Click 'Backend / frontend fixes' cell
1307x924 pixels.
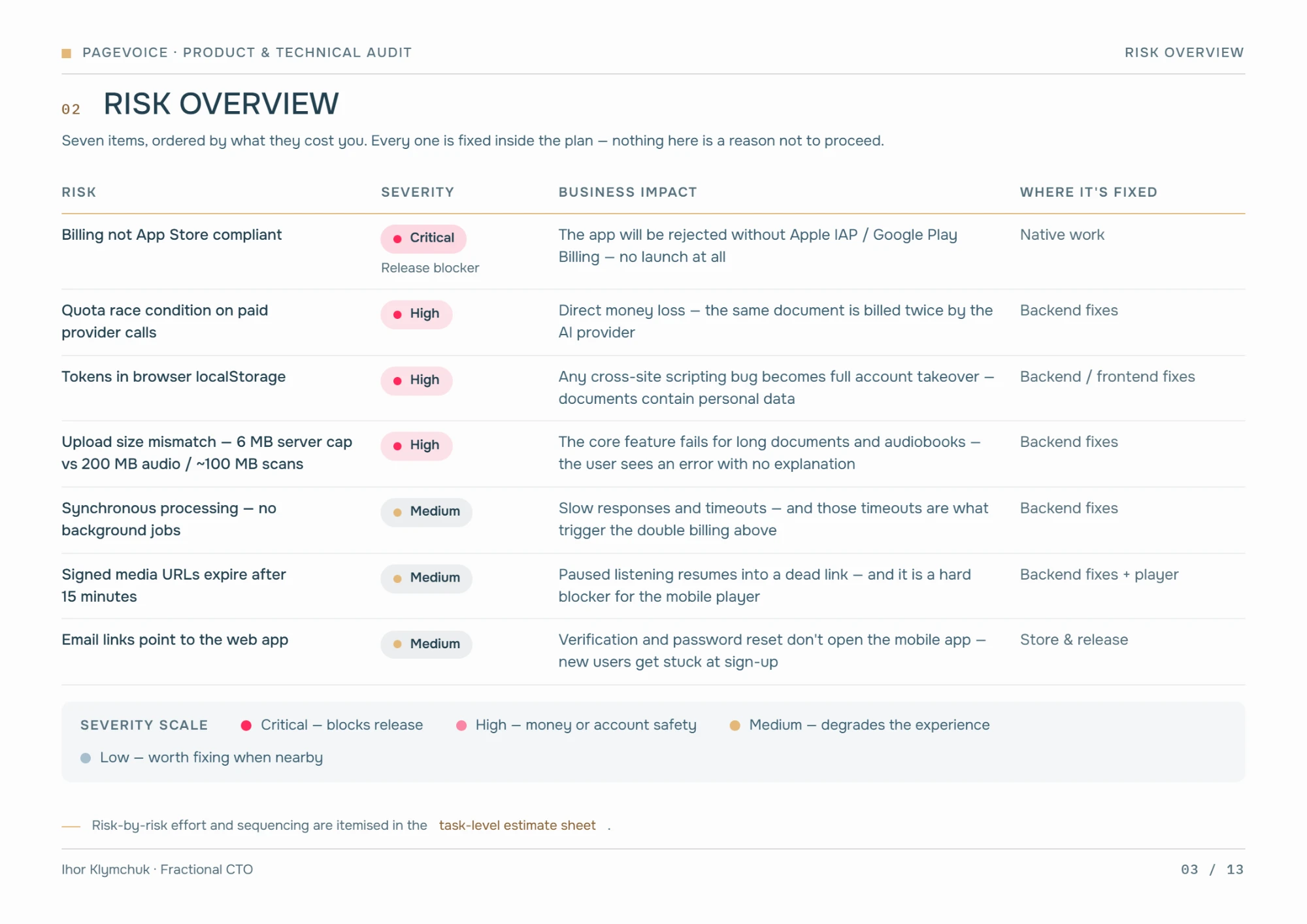pyautogui.click(x=1107, y=376)
